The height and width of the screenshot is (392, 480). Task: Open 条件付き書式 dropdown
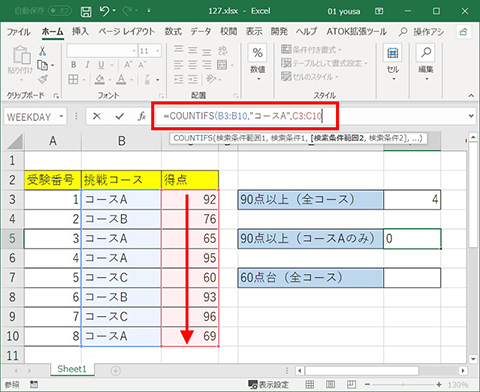click(311, 50)
